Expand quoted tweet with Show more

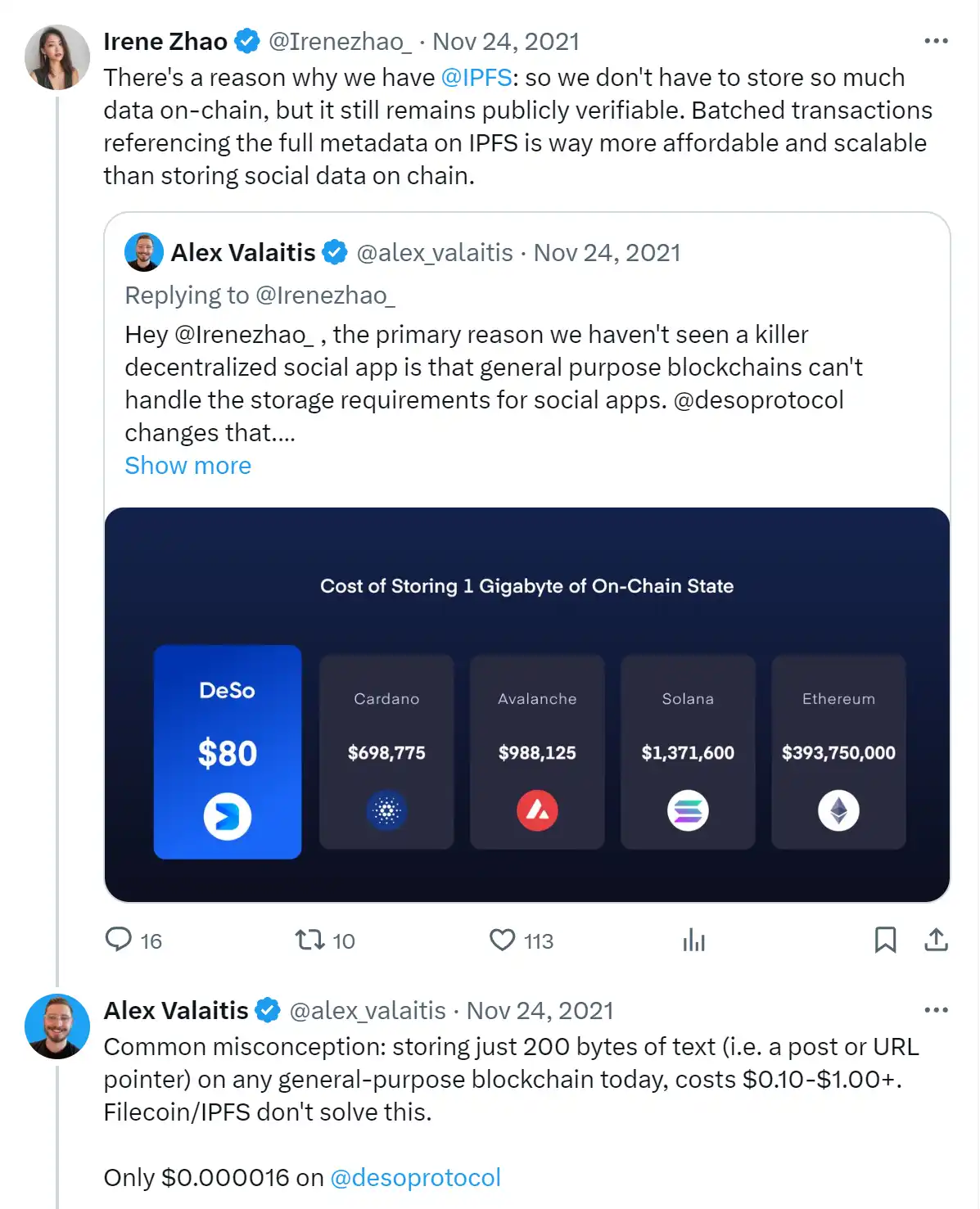(187, 466)
